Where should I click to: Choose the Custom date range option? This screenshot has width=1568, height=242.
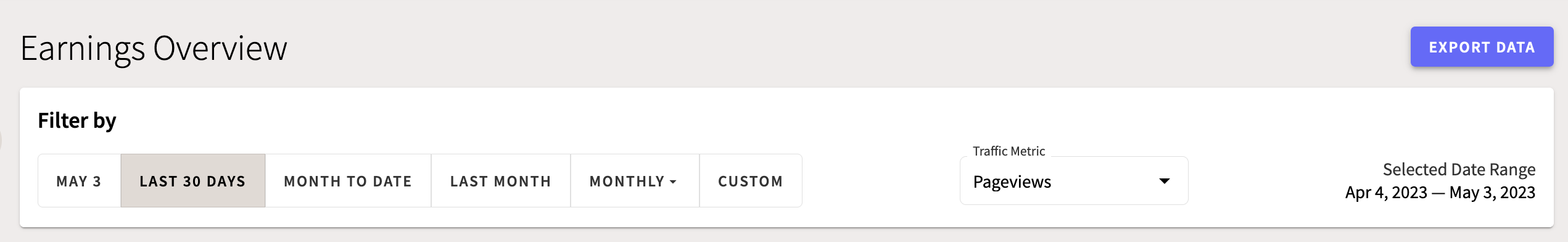[x=751, y=181]
